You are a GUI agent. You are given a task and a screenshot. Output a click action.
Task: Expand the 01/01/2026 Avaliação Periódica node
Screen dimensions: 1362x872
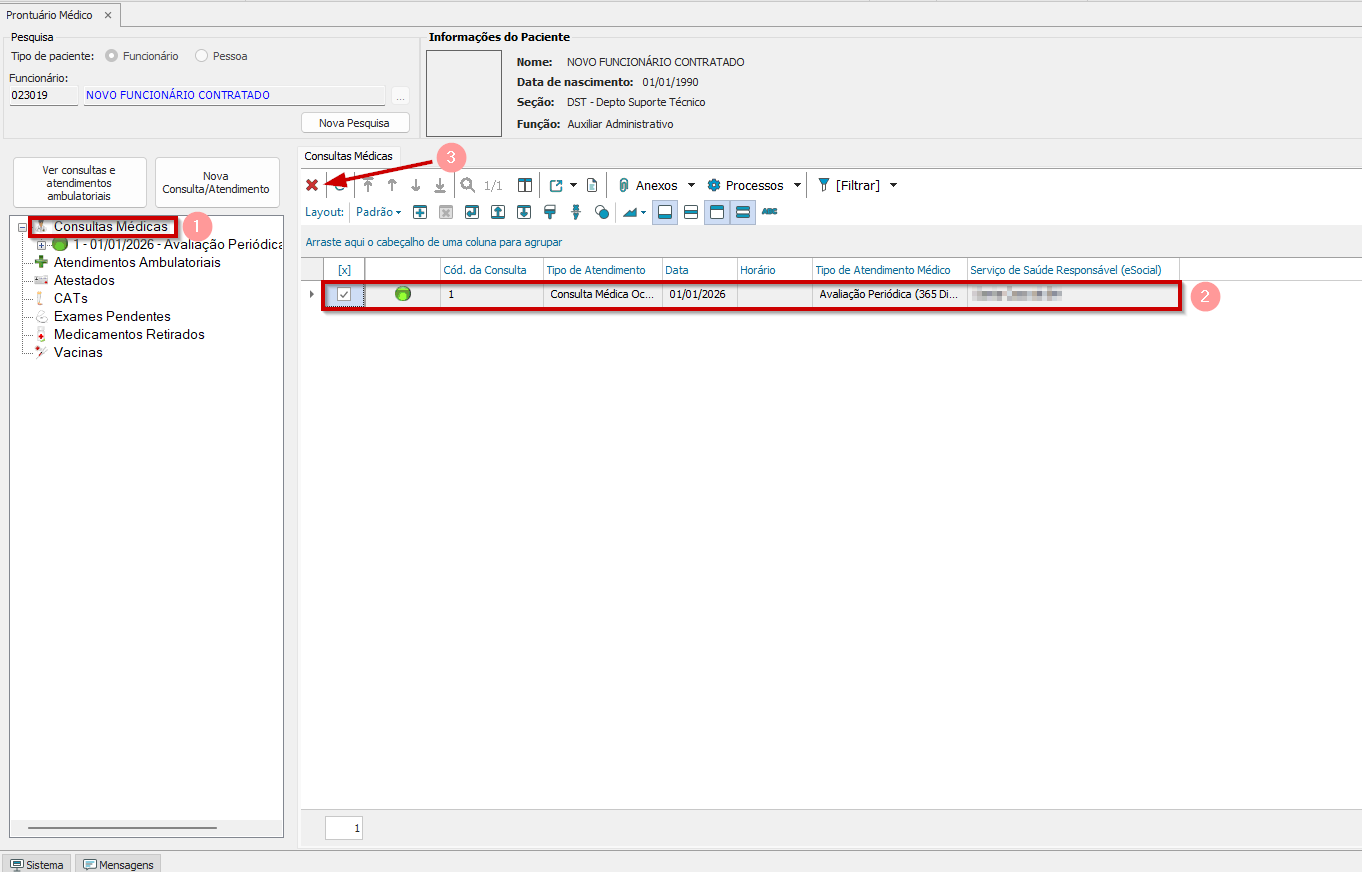[x=41, y=245]
